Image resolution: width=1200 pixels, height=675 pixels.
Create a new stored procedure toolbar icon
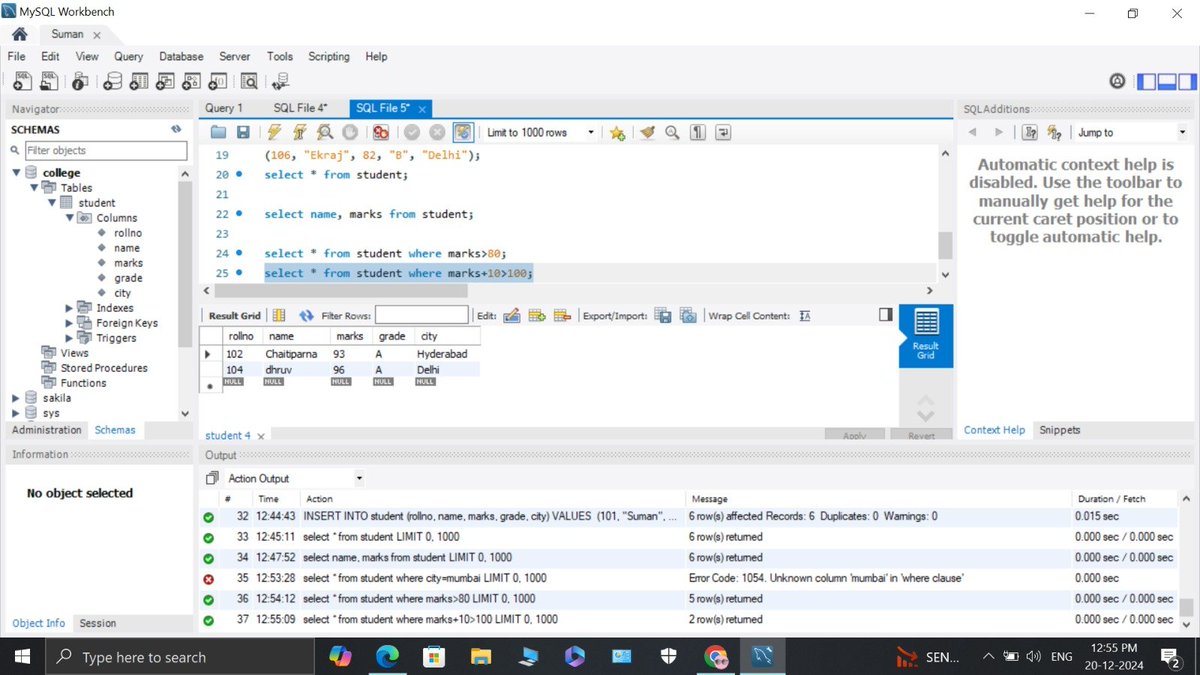tap(192, 82)
